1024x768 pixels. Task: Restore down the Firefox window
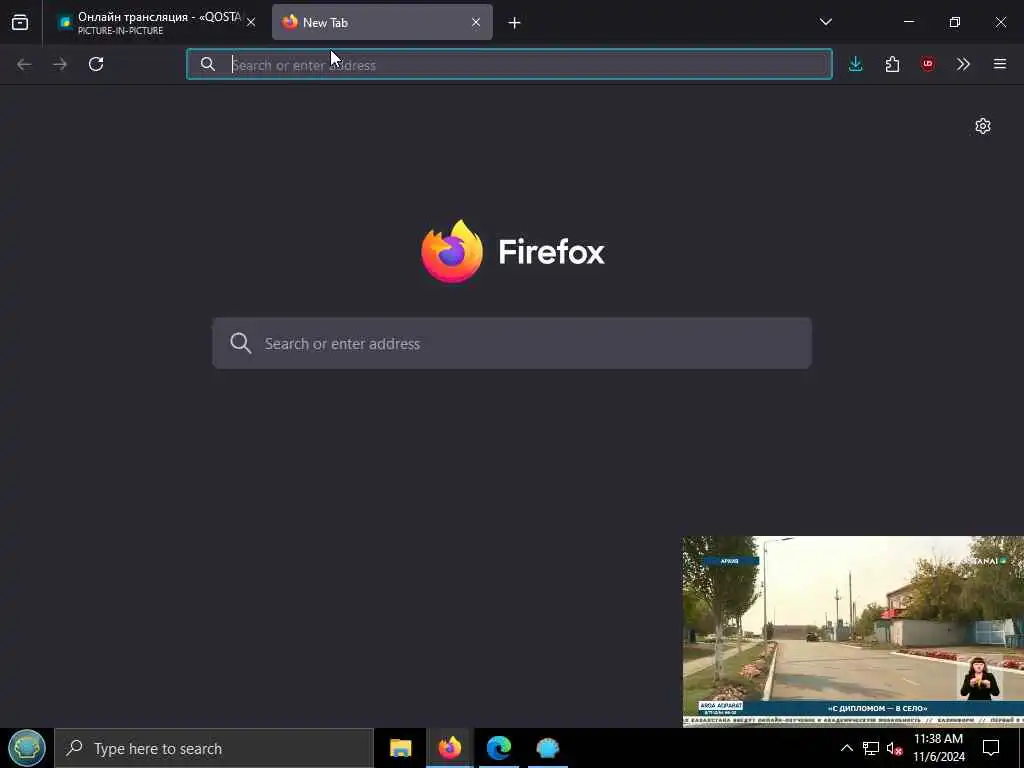tap(955, 22)
